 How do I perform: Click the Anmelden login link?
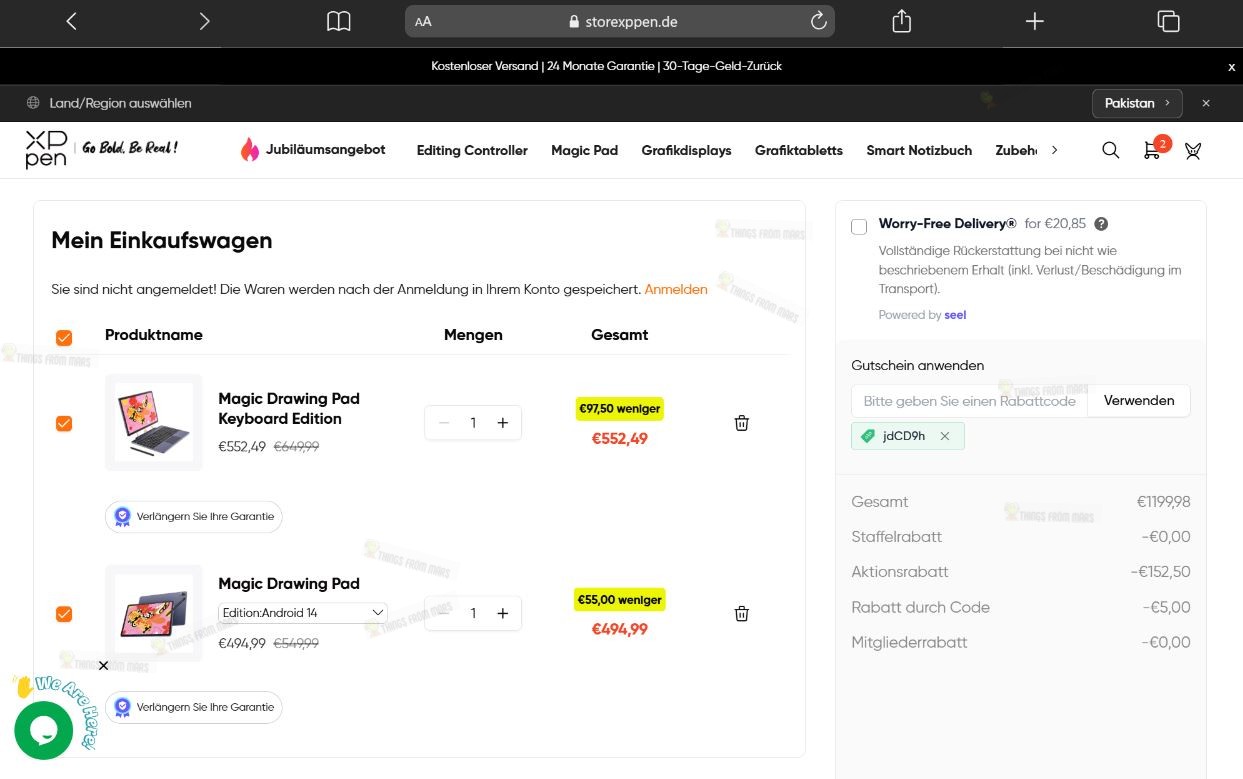click(676, 289)
